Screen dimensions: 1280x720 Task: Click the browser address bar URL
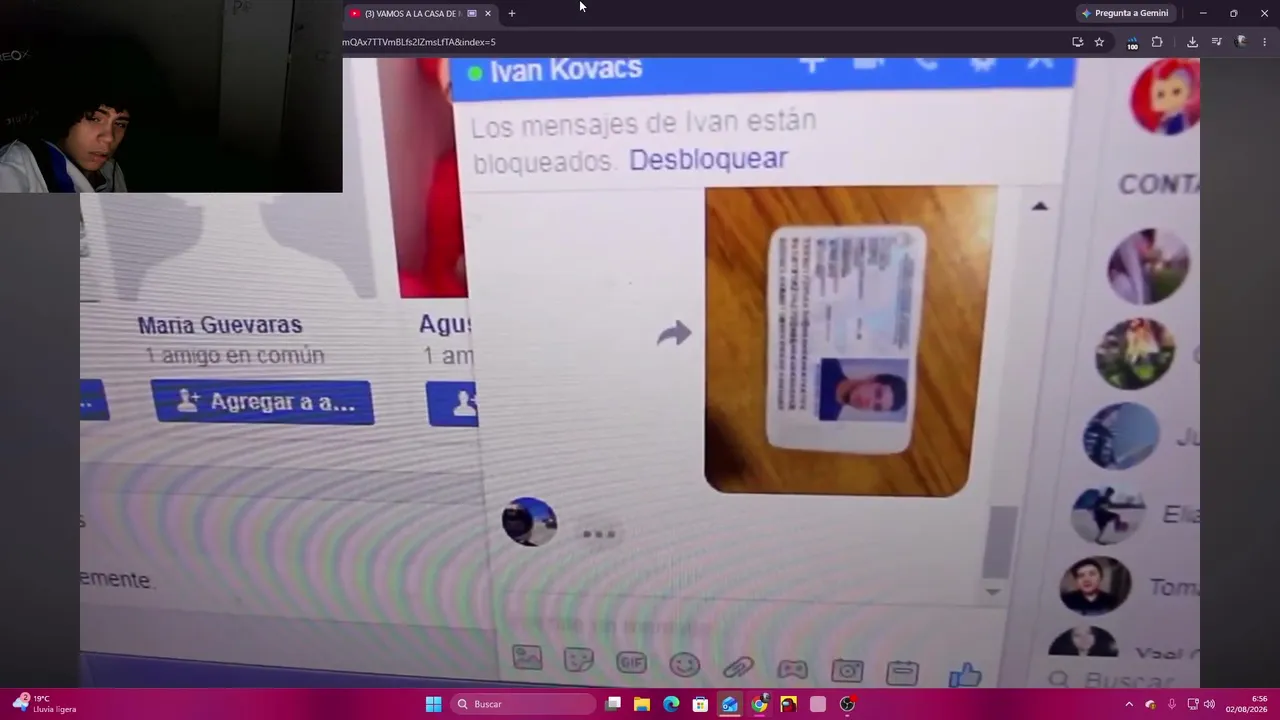click(419, 42)
